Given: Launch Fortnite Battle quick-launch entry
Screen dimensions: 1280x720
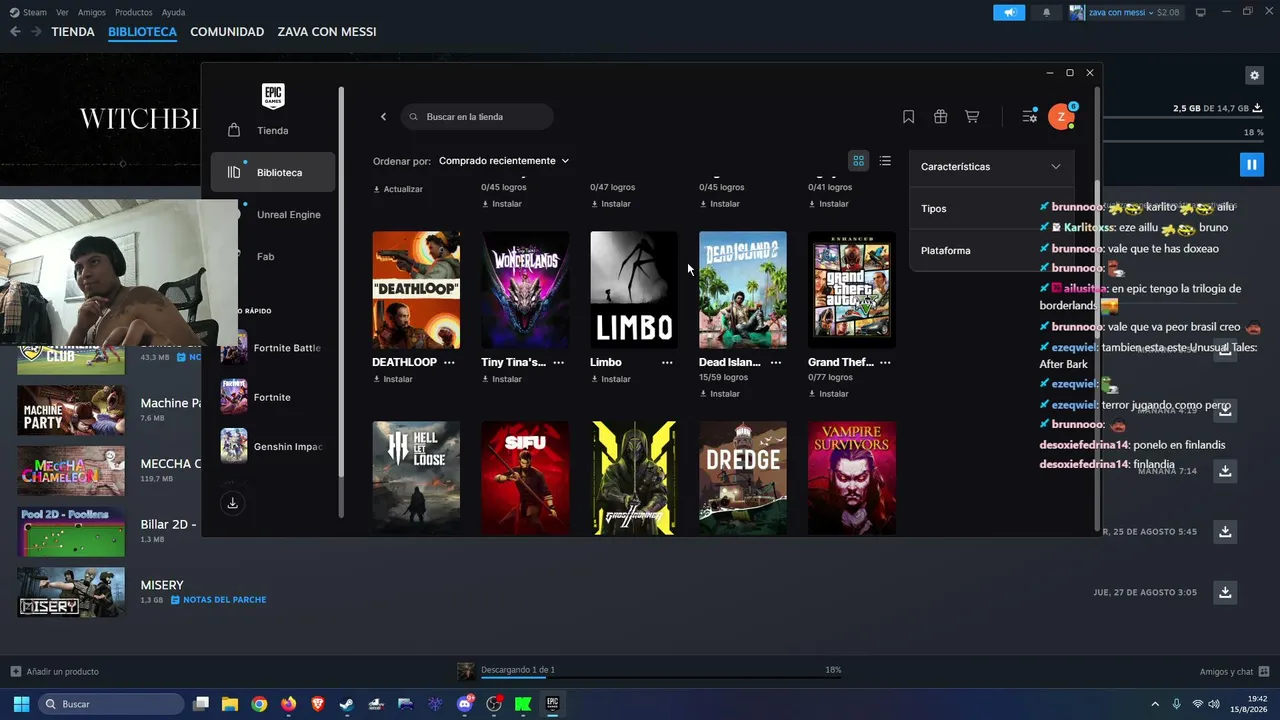Looking at the screenshot, I should [x=272, y=348].
